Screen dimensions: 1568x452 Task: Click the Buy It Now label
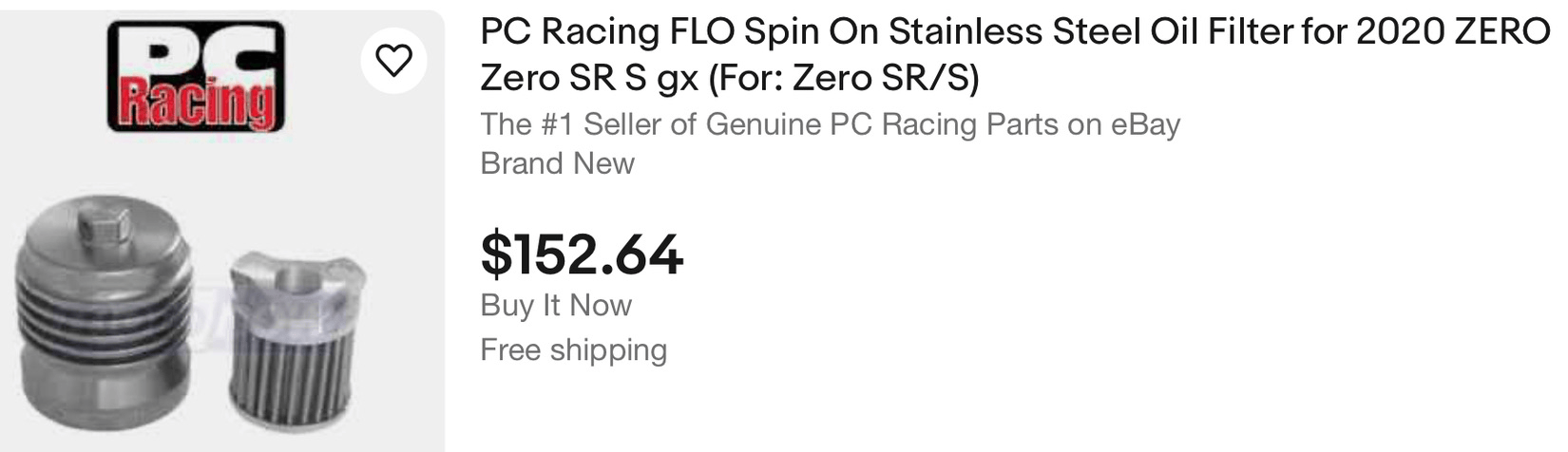556,305
